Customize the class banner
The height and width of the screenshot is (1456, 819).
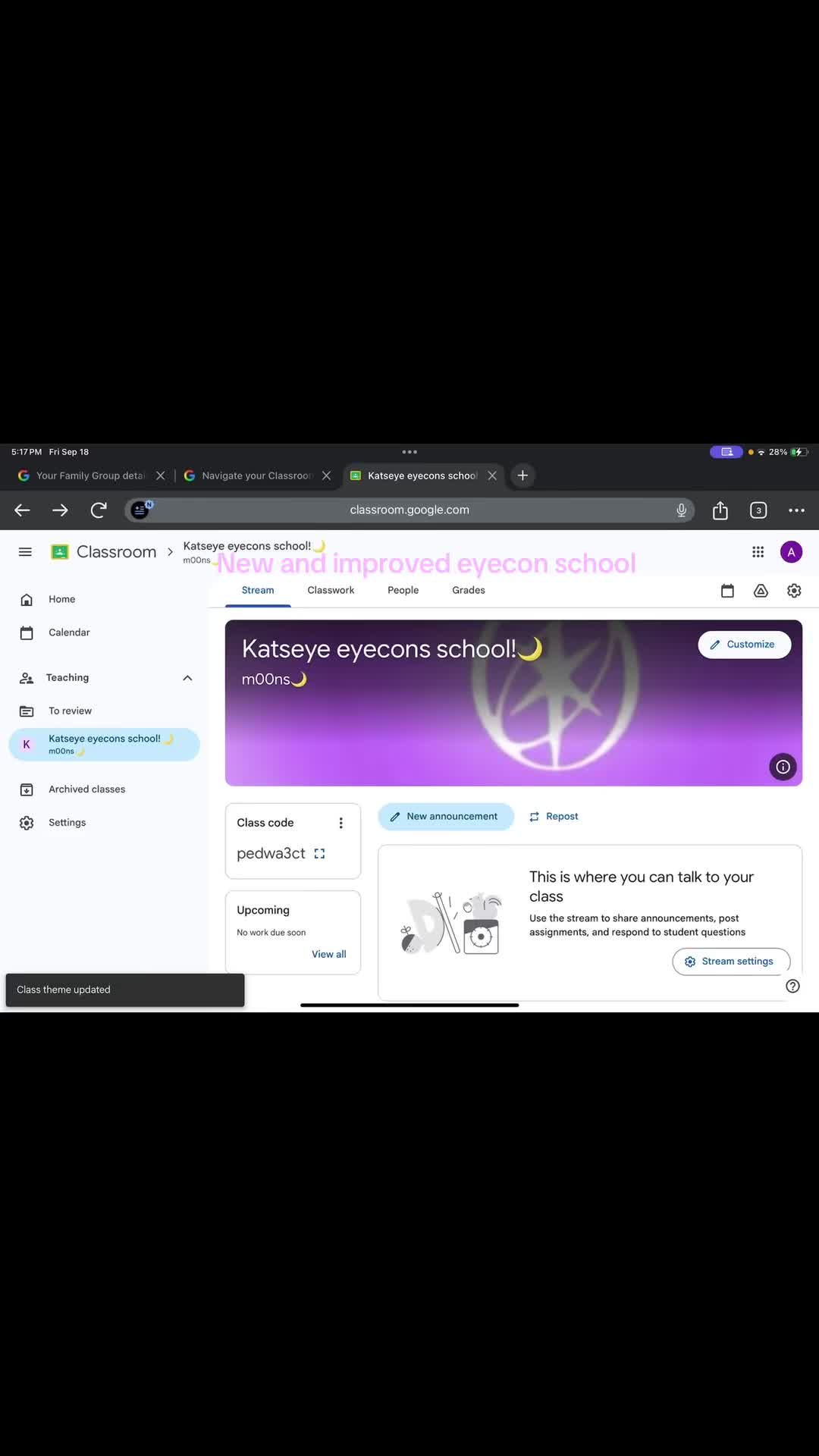(744, 645)
